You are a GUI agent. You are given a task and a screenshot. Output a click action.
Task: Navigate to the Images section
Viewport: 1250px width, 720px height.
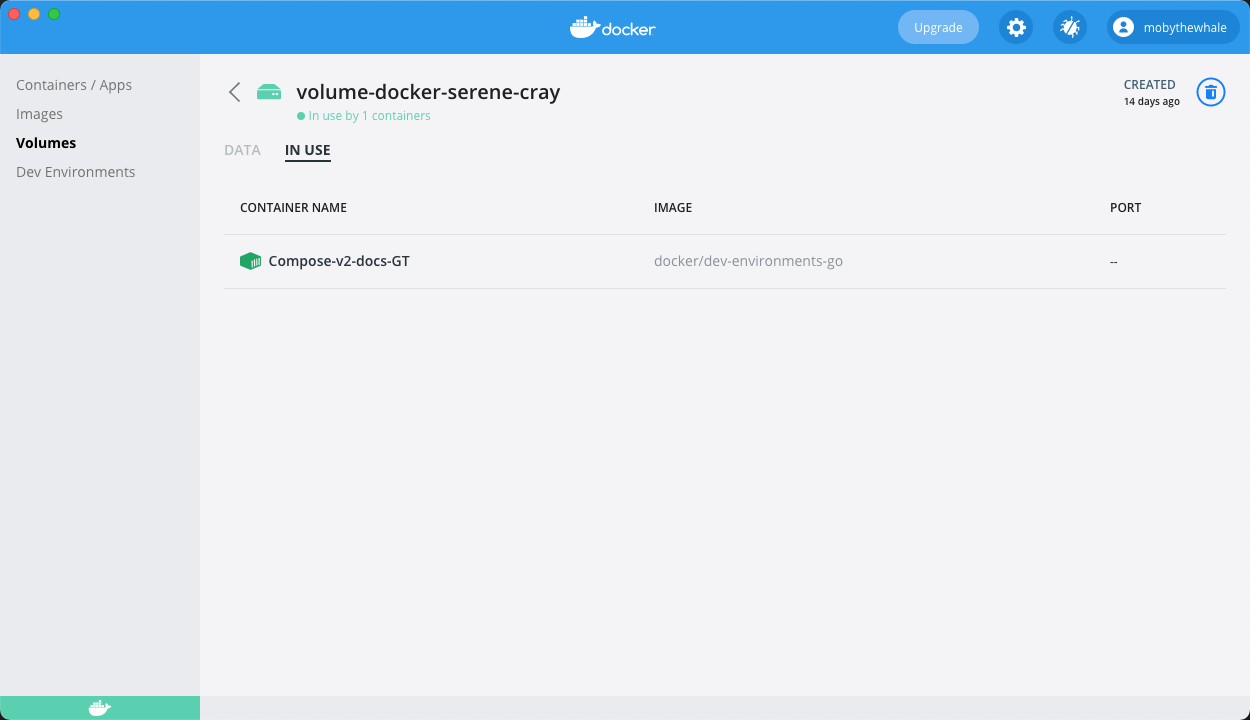tap(40, 113)
